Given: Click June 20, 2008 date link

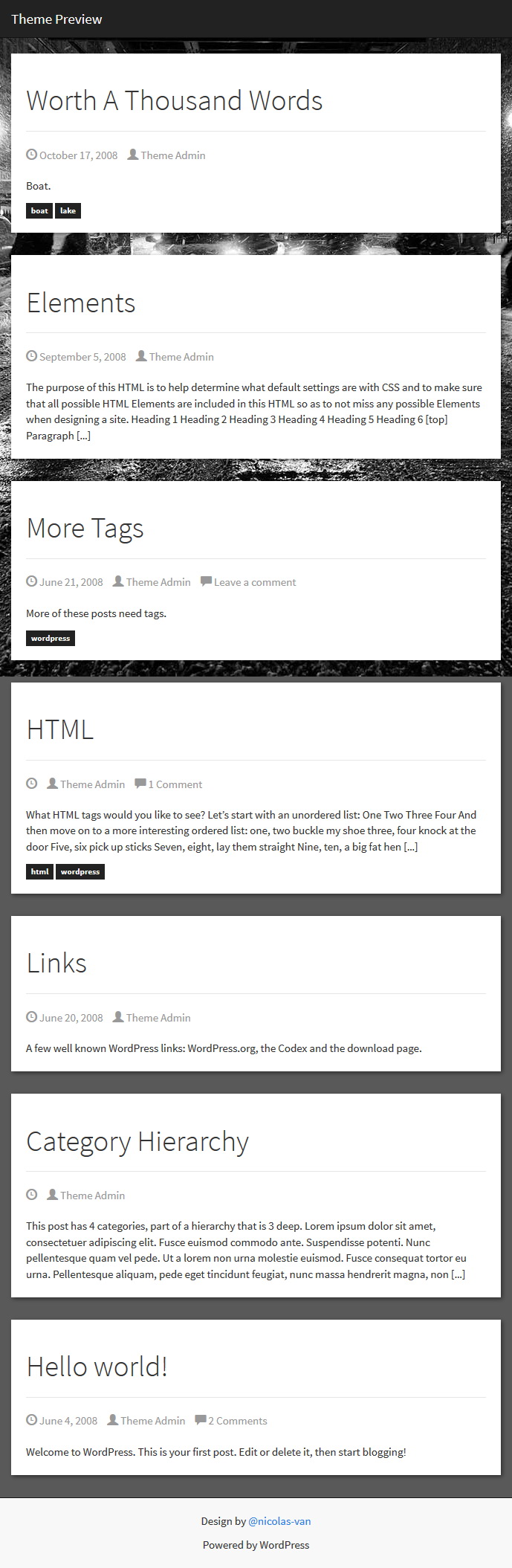Looking at the screenshot, I should 71,1017.
